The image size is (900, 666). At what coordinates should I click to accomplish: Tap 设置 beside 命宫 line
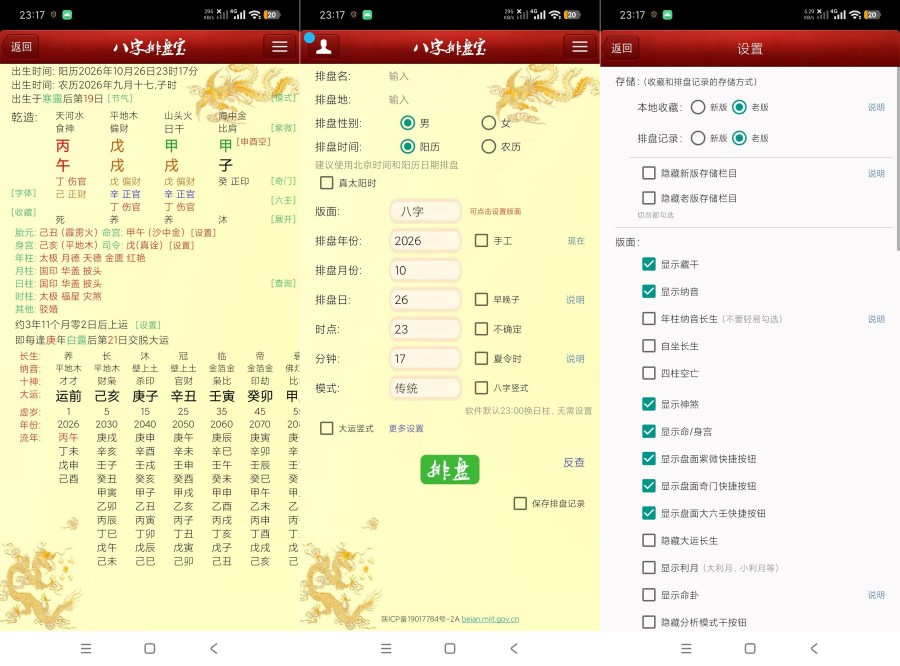[x=203, y=233]
